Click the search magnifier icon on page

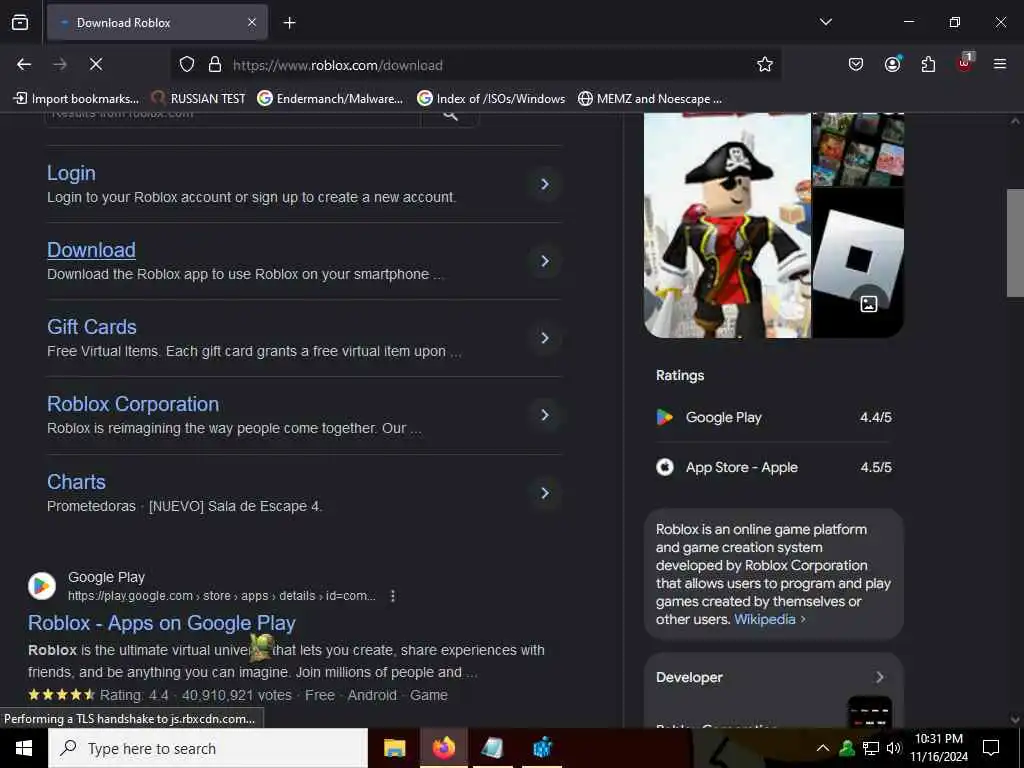[450, 116]
